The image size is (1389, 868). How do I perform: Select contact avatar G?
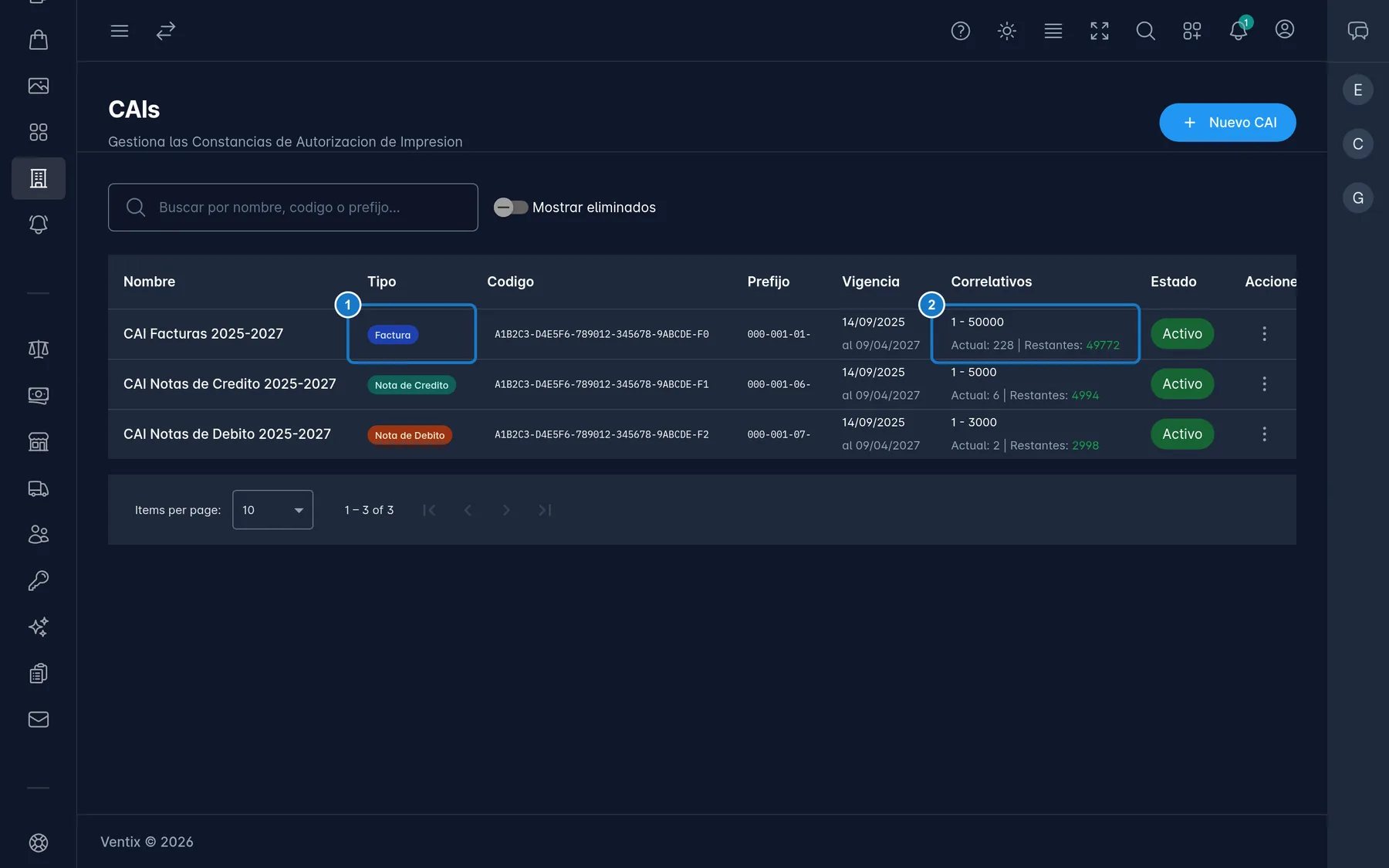pos(1357,198)
